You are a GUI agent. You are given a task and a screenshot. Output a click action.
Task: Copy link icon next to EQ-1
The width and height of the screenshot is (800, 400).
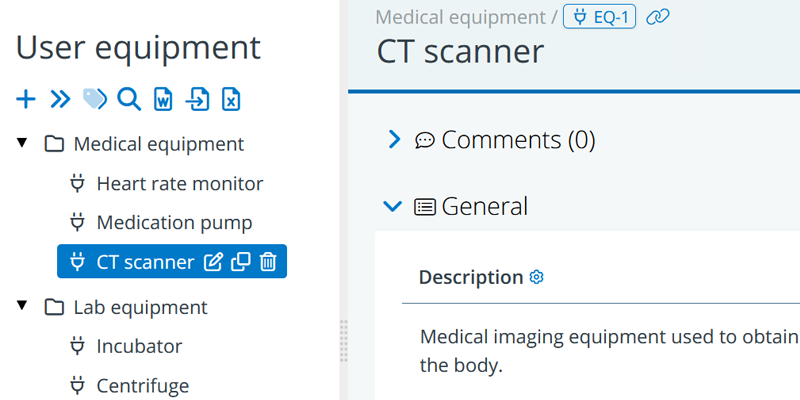pyautogui.click(x=657, y=16)
